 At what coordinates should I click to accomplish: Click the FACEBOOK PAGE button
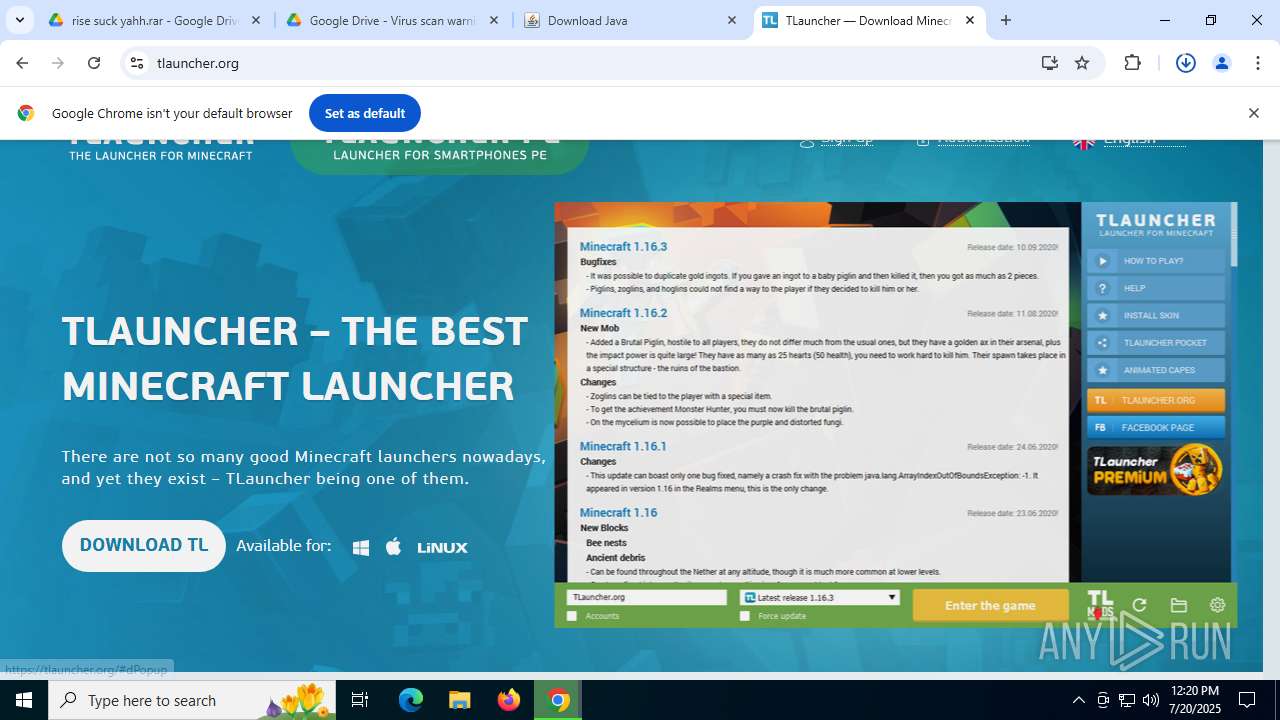(x=1156, y=427)
